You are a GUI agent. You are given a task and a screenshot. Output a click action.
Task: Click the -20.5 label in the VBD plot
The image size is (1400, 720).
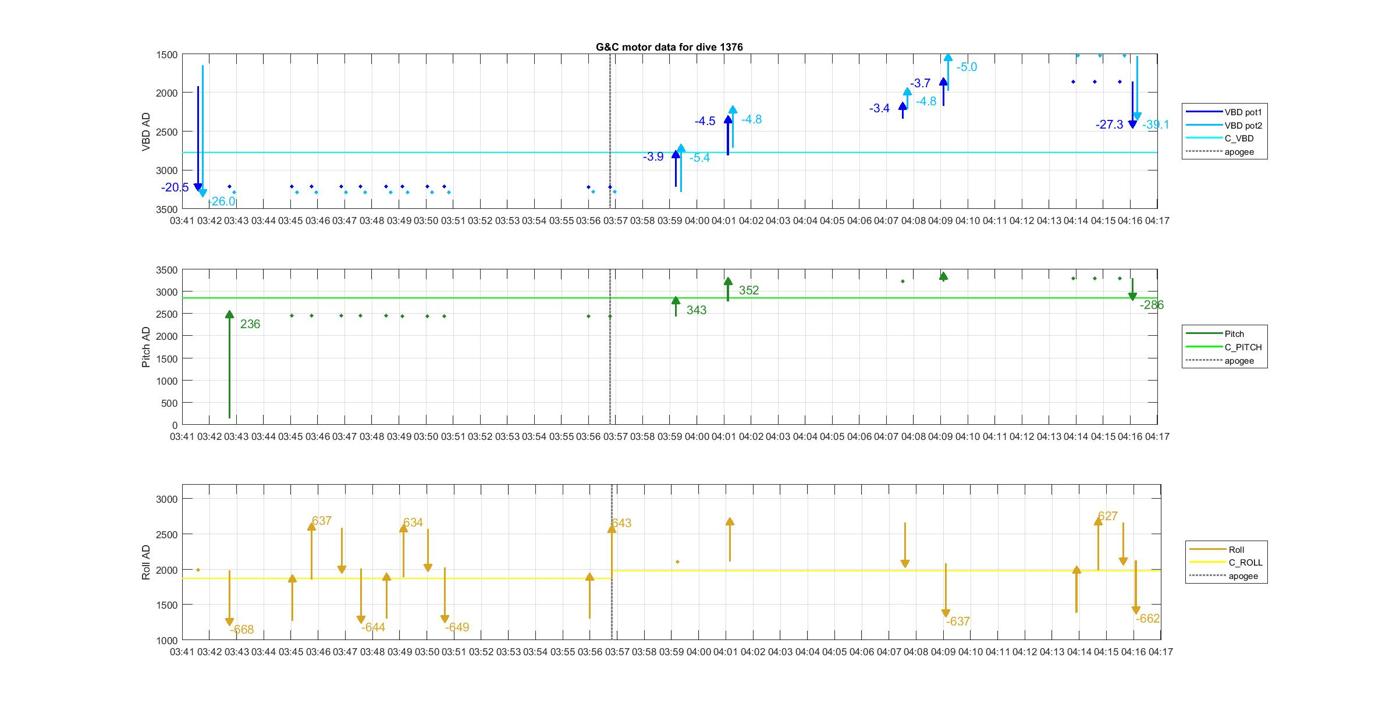(x=175, y=188)
